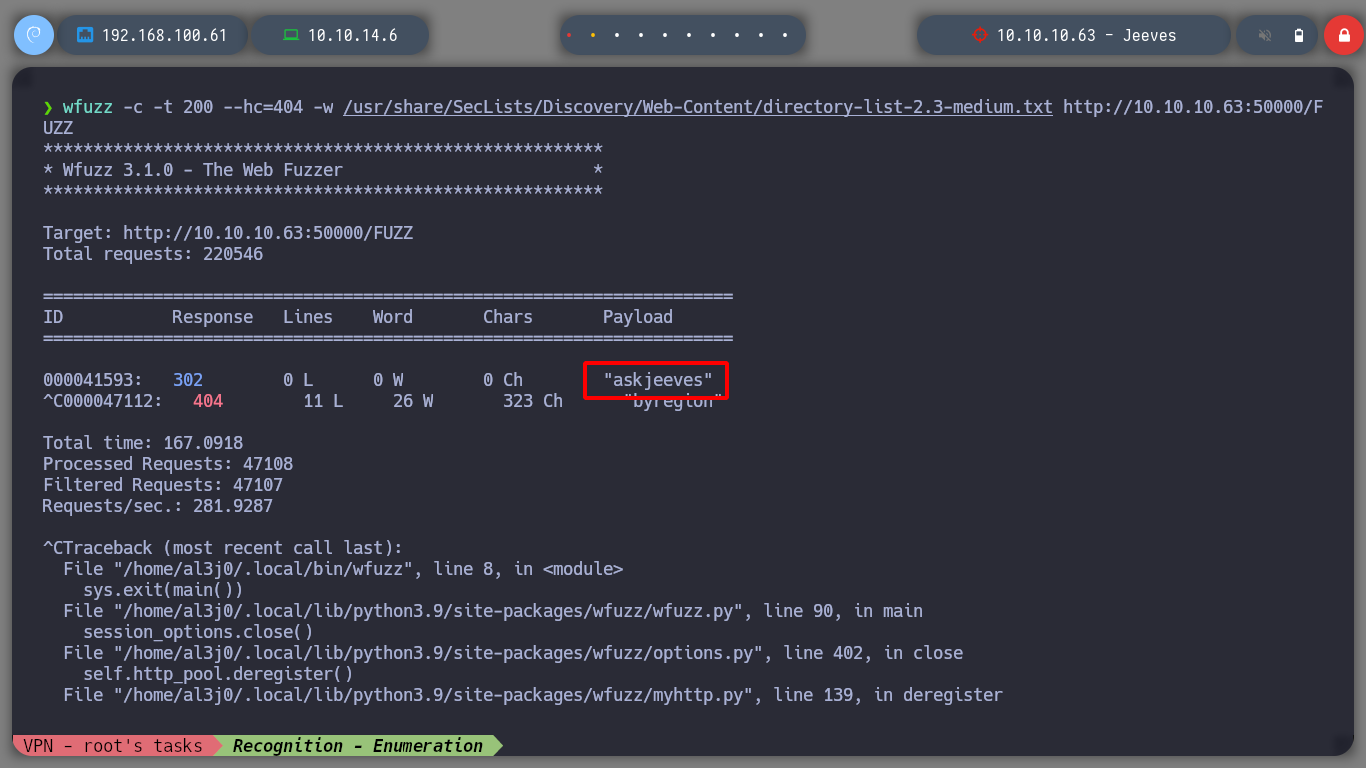Click the wfuzz/myhttp.py line 139 traceback entry

[x=533, y=695]
